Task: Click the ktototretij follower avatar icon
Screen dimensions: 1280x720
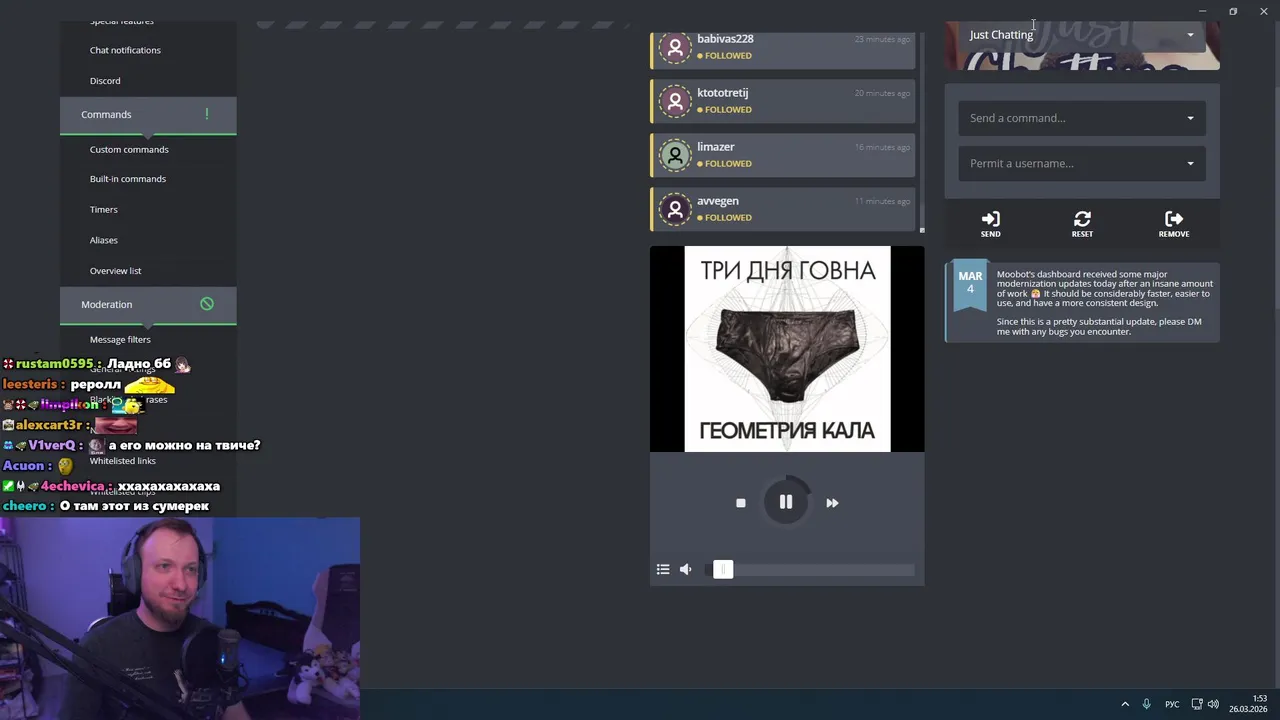Action: click(675, 101)
